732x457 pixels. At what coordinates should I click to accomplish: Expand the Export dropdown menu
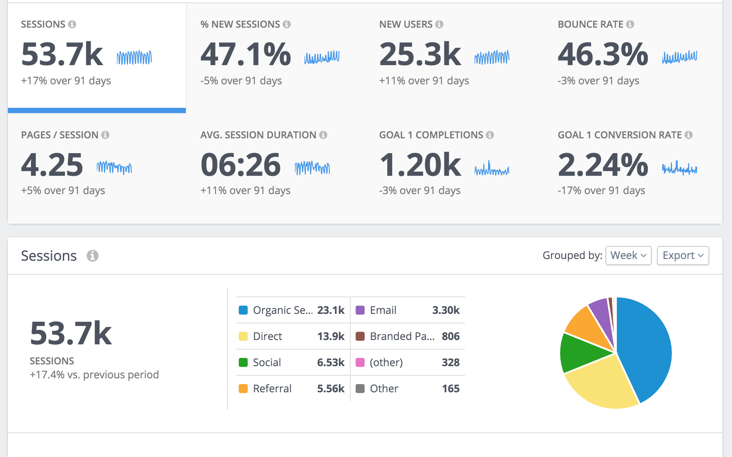(x=683, y=255)
